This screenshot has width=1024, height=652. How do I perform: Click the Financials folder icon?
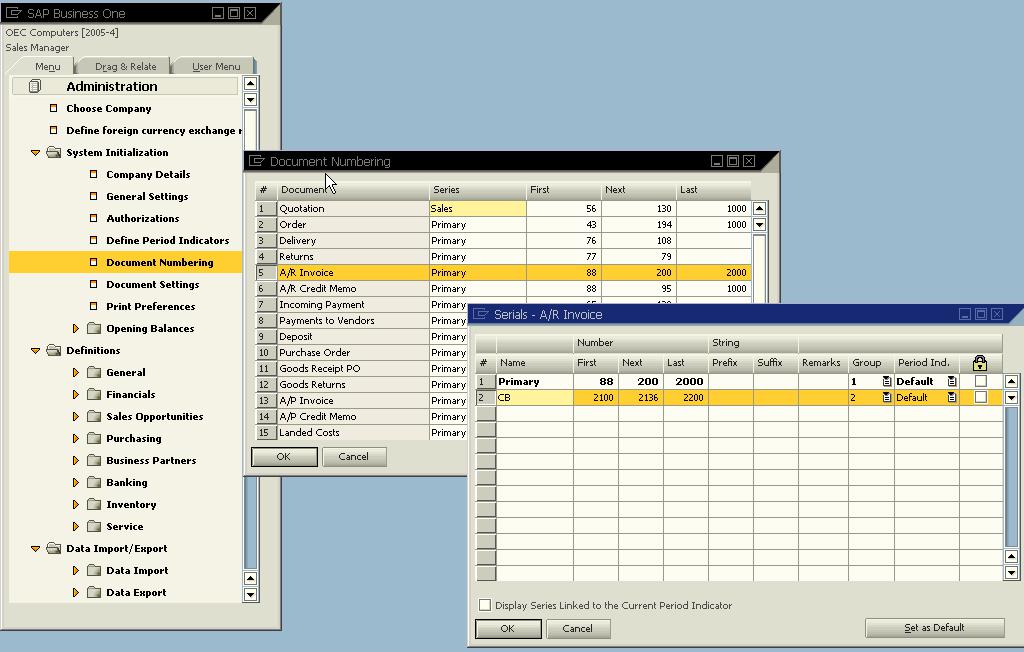(94, 394)
